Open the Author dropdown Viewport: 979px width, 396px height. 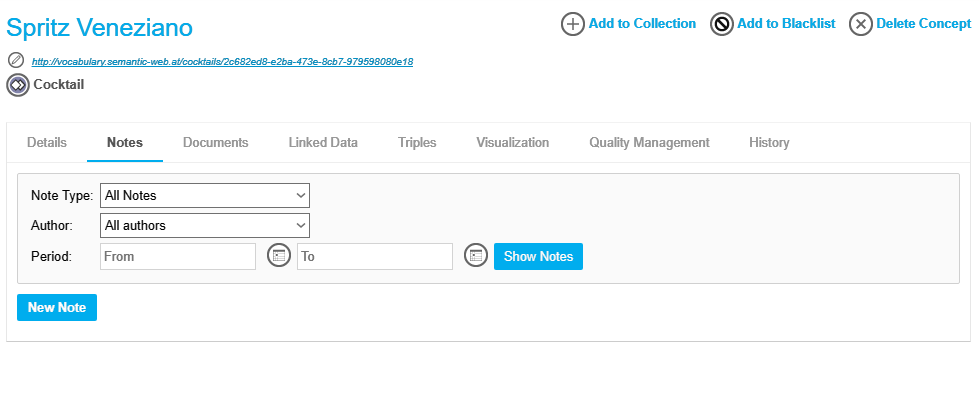tap(205, 225)
